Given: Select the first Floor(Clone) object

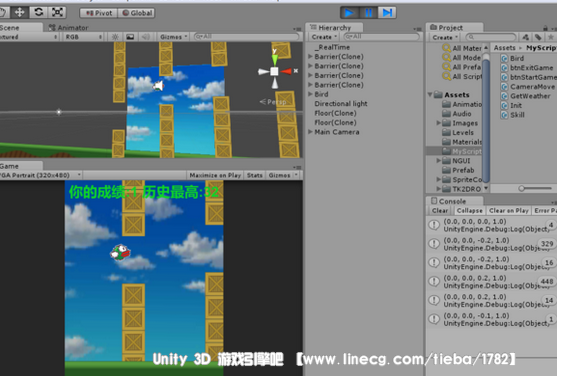Looking at the screenshot, I should click(335, 113).
